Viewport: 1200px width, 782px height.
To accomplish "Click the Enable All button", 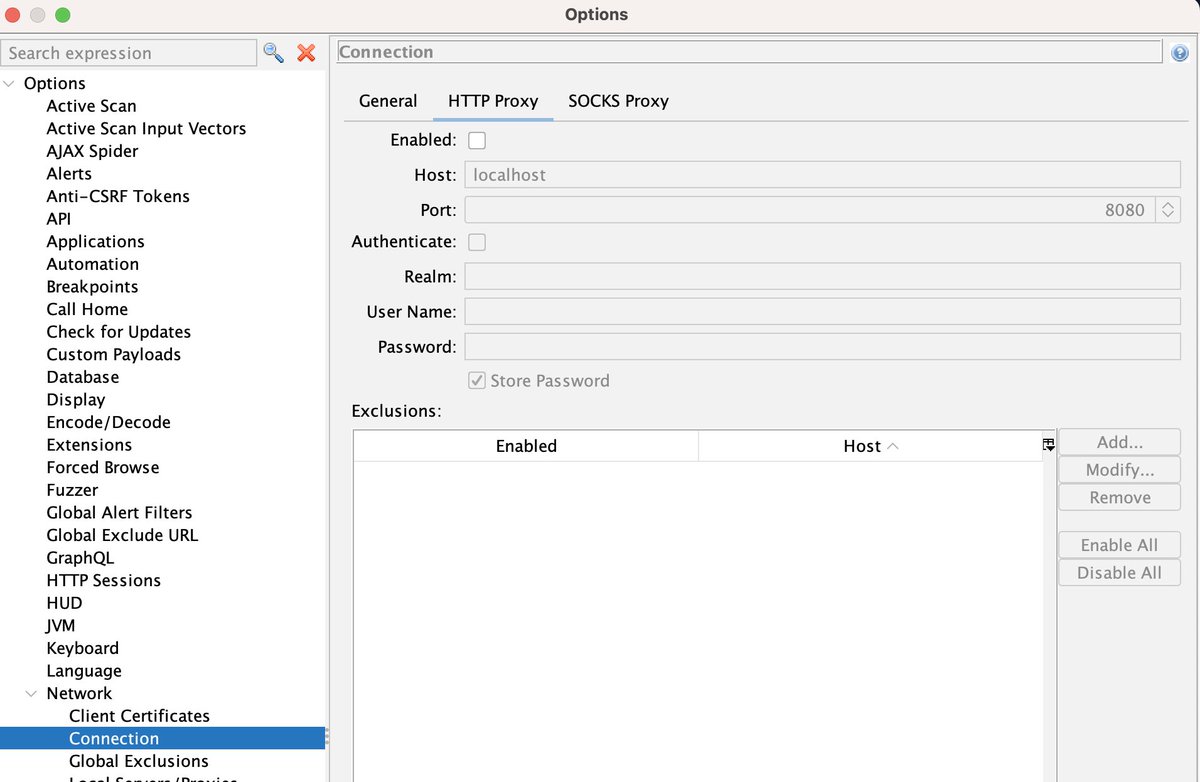I will tap(1120, 545).
